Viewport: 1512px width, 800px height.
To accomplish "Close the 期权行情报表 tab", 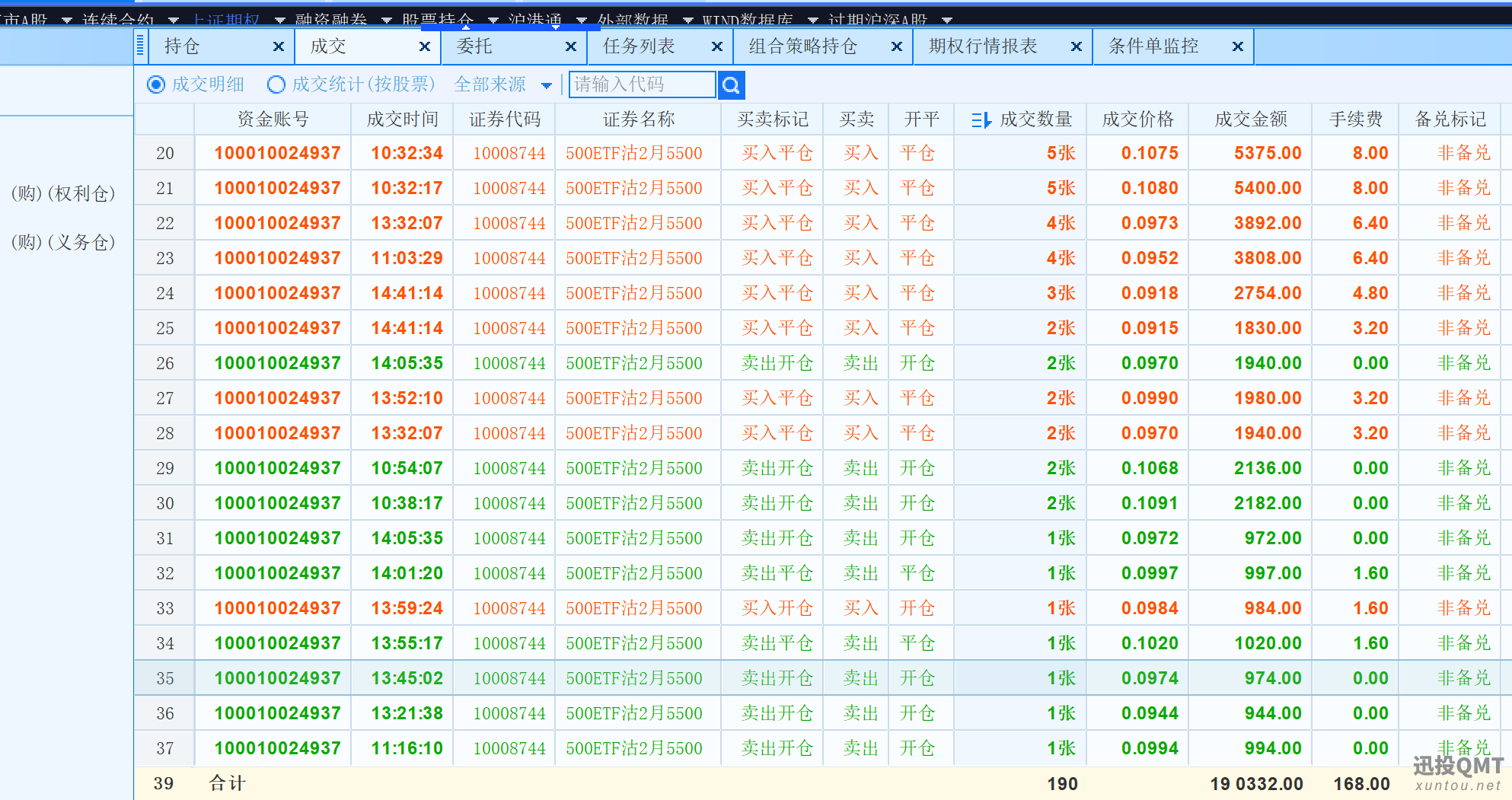I will click(1077, 46).
